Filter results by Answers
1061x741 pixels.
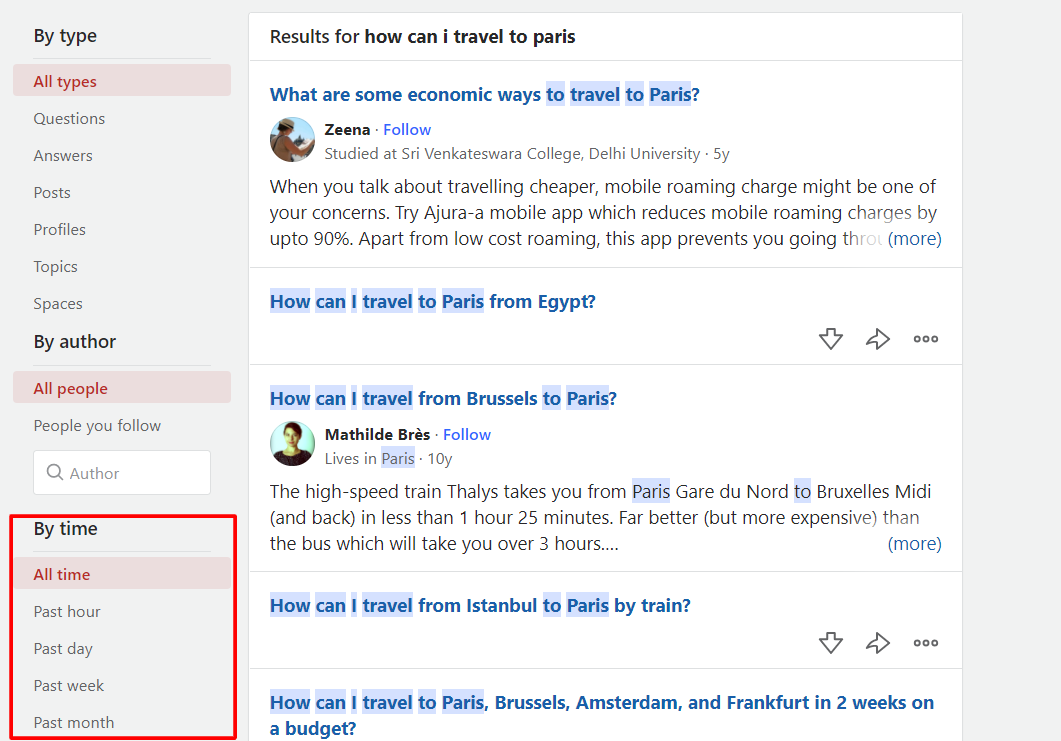tap(62, 155)
